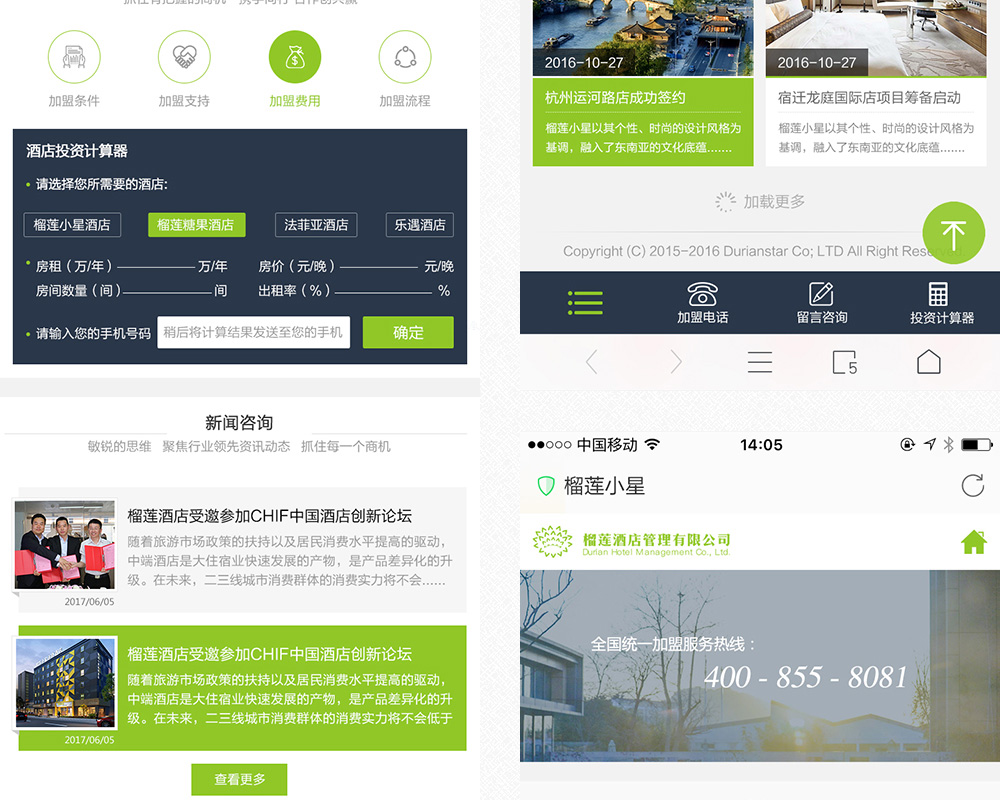Tap the 留言咨询 edit icon
Image resolution: width=1000 pixels, height=800 pixels.
pos(821,293)
